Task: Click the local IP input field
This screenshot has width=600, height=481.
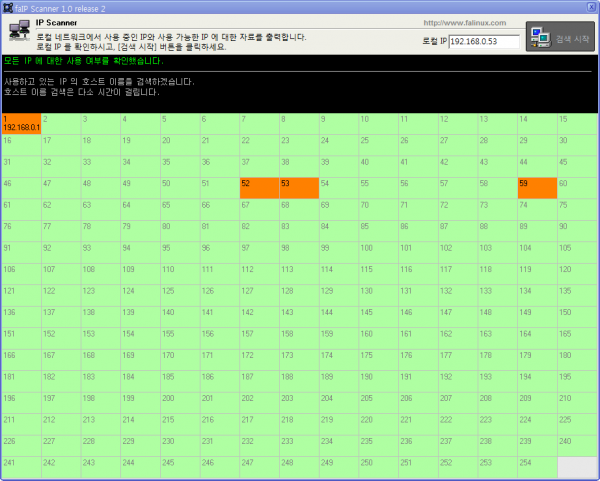Action: pyautogui.click(x=484, y=41)
